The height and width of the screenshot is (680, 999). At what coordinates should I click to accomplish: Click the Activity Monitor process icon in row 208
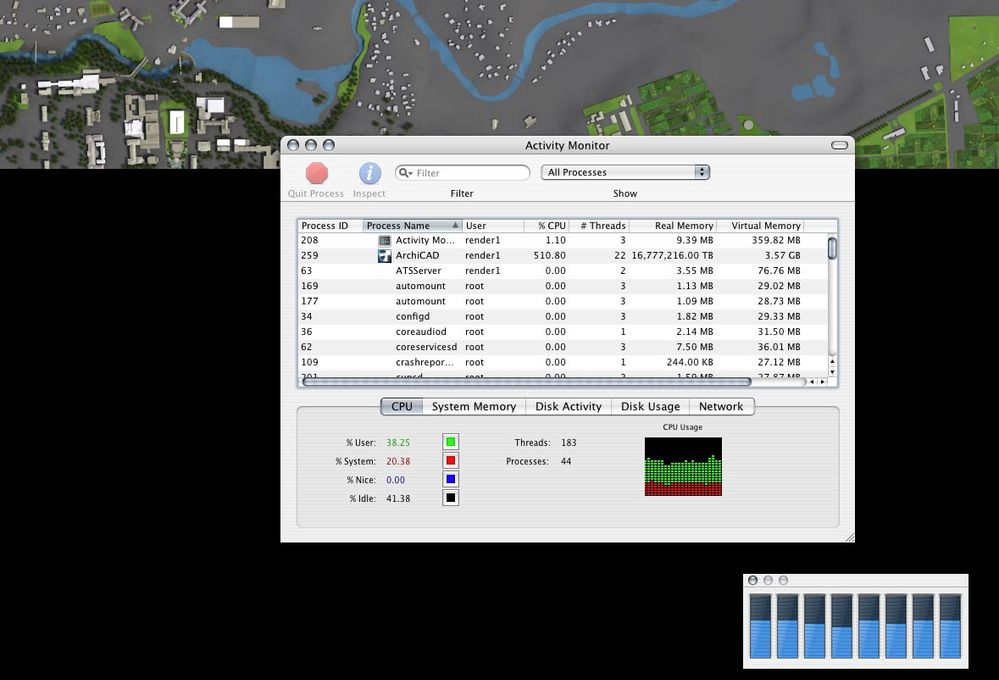pos(384,240)
